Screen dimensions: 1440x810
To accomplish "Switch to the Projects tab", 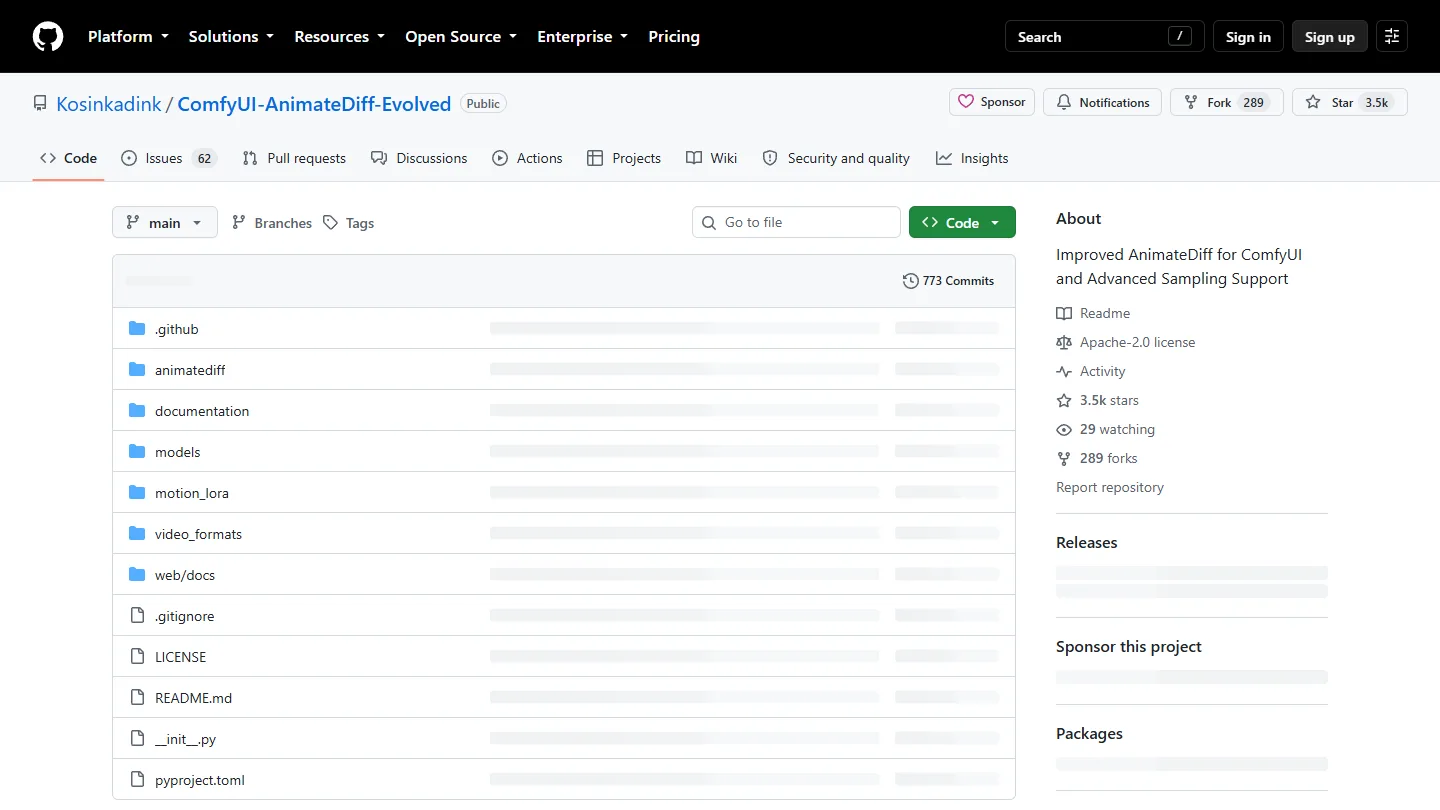I will (x=624, y=158).
